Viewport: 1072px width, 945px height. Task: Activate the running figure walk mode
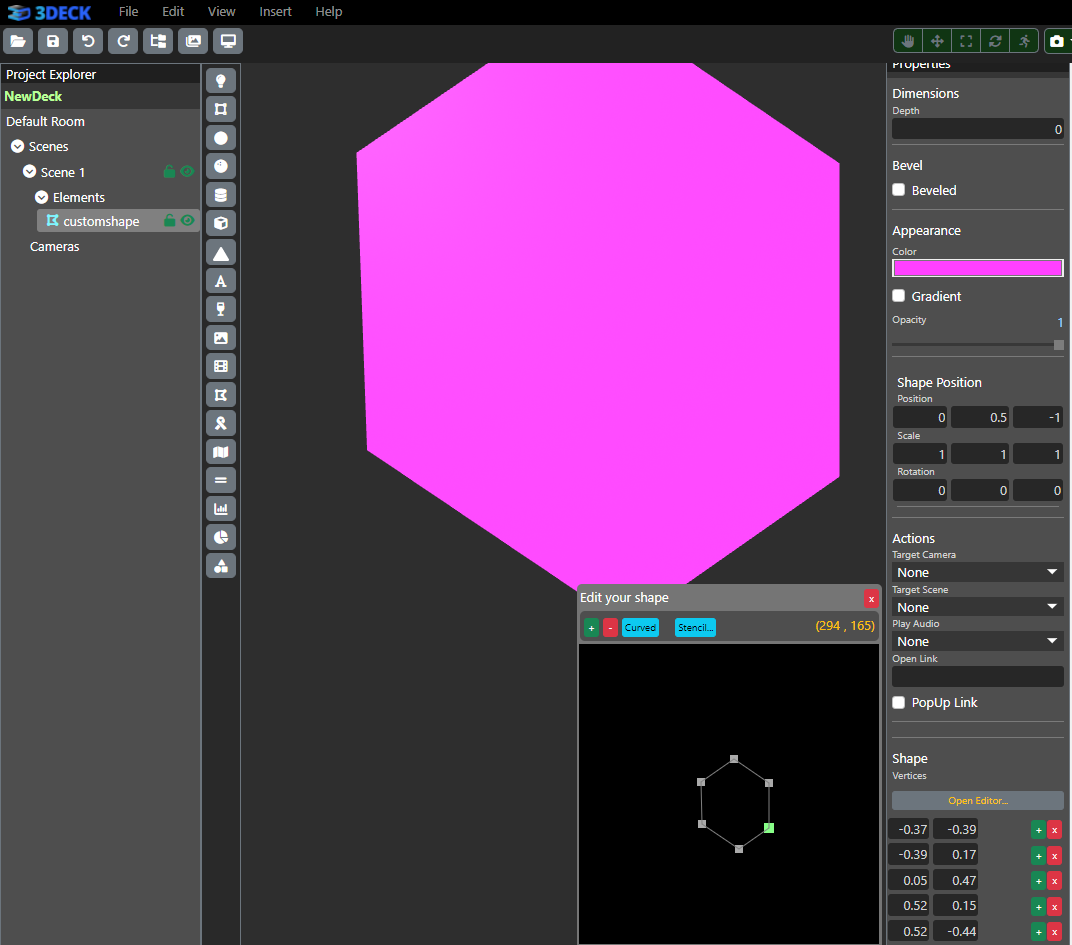coord(1024,41)
